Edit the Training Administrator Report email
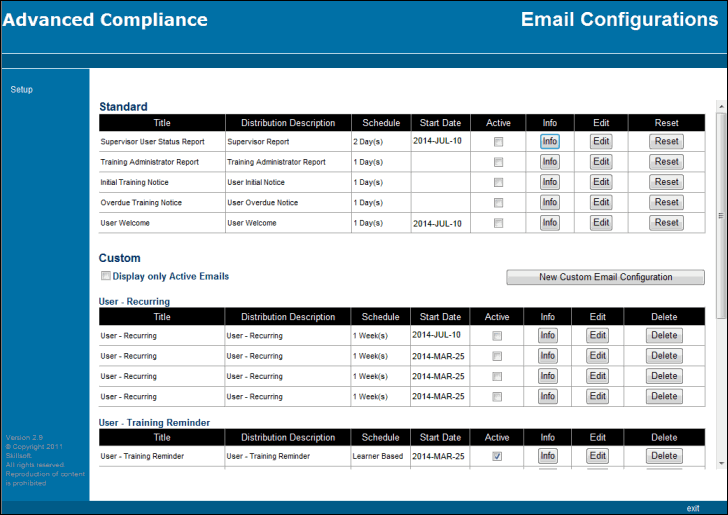This screenshot has height=515, width=728. tap(600, 162)
